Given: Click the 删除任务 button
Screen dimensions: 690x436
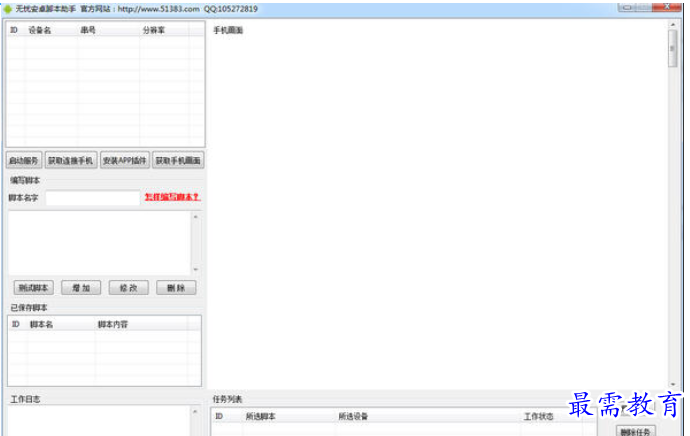Looking at the screenshot, I should click(x=635, y=431).
